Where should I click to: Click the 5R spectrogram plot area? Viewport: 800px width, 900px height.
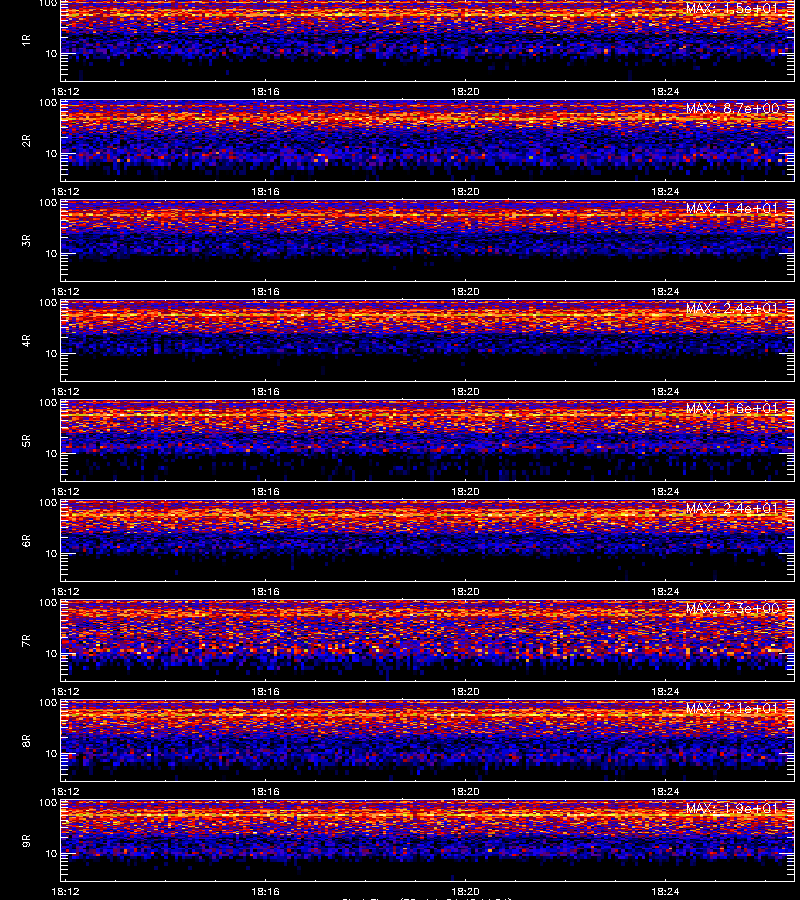point(428,440)
